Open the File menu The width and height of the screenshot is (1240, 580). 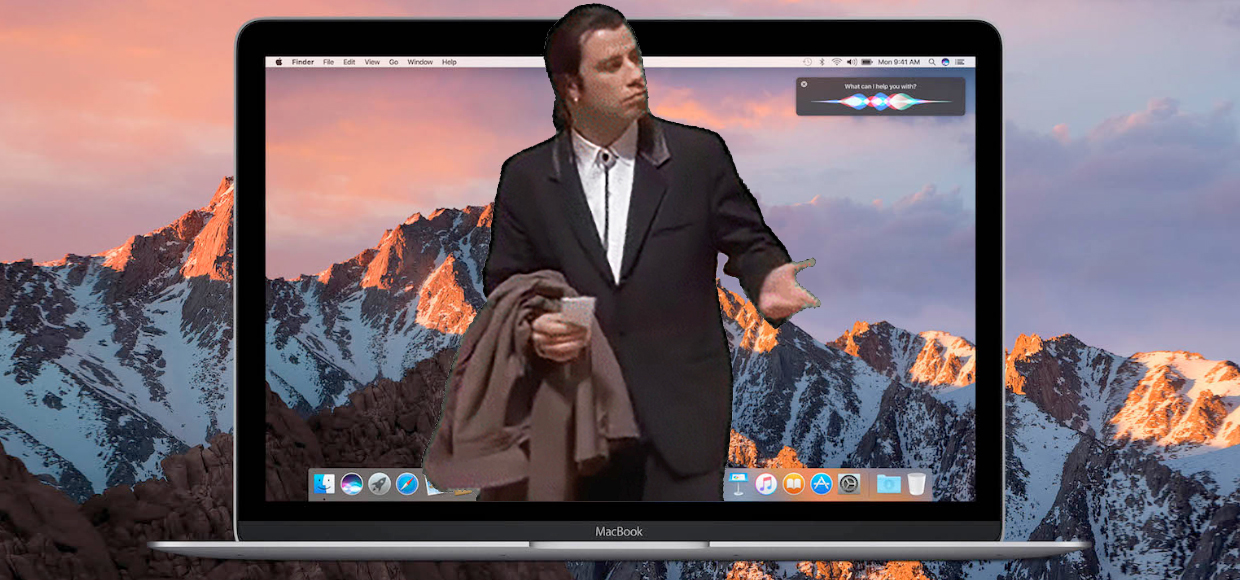(x=327, y=62)
